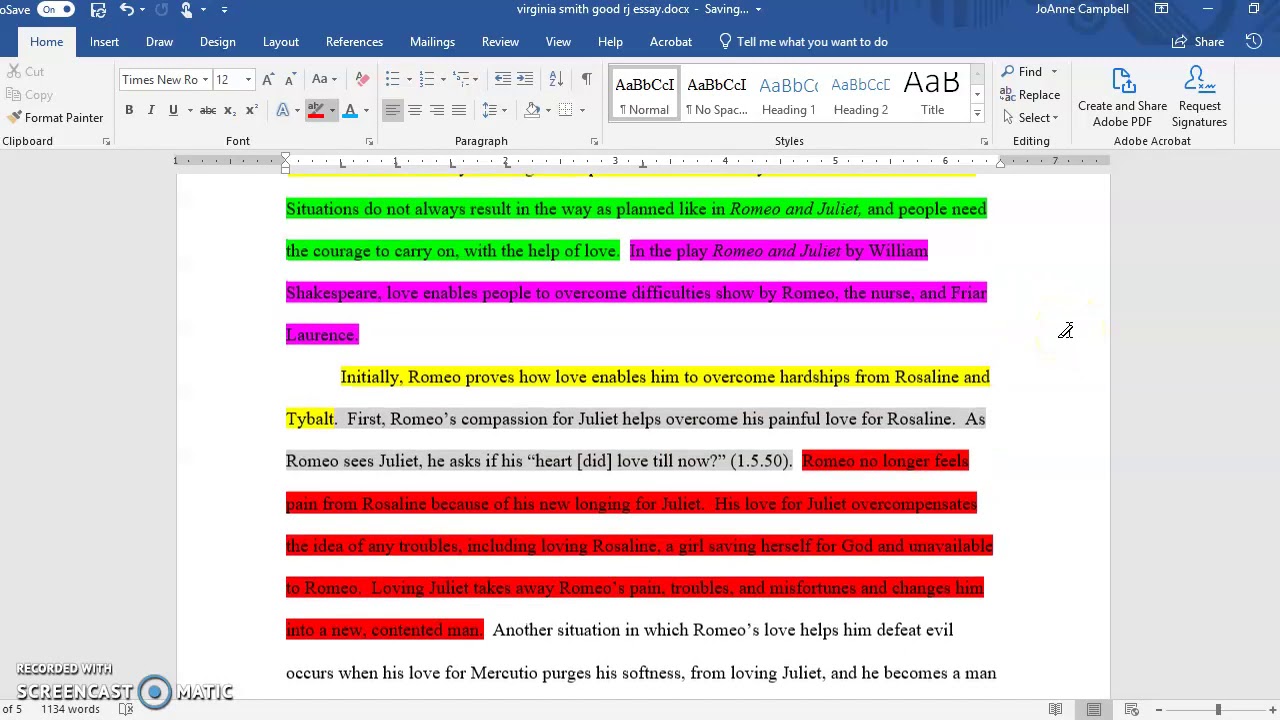The height and width of the screenshot is (720, 1280).
Task: Click the 1134 words count
Action: pyautogui.click(x=70, y=709)
